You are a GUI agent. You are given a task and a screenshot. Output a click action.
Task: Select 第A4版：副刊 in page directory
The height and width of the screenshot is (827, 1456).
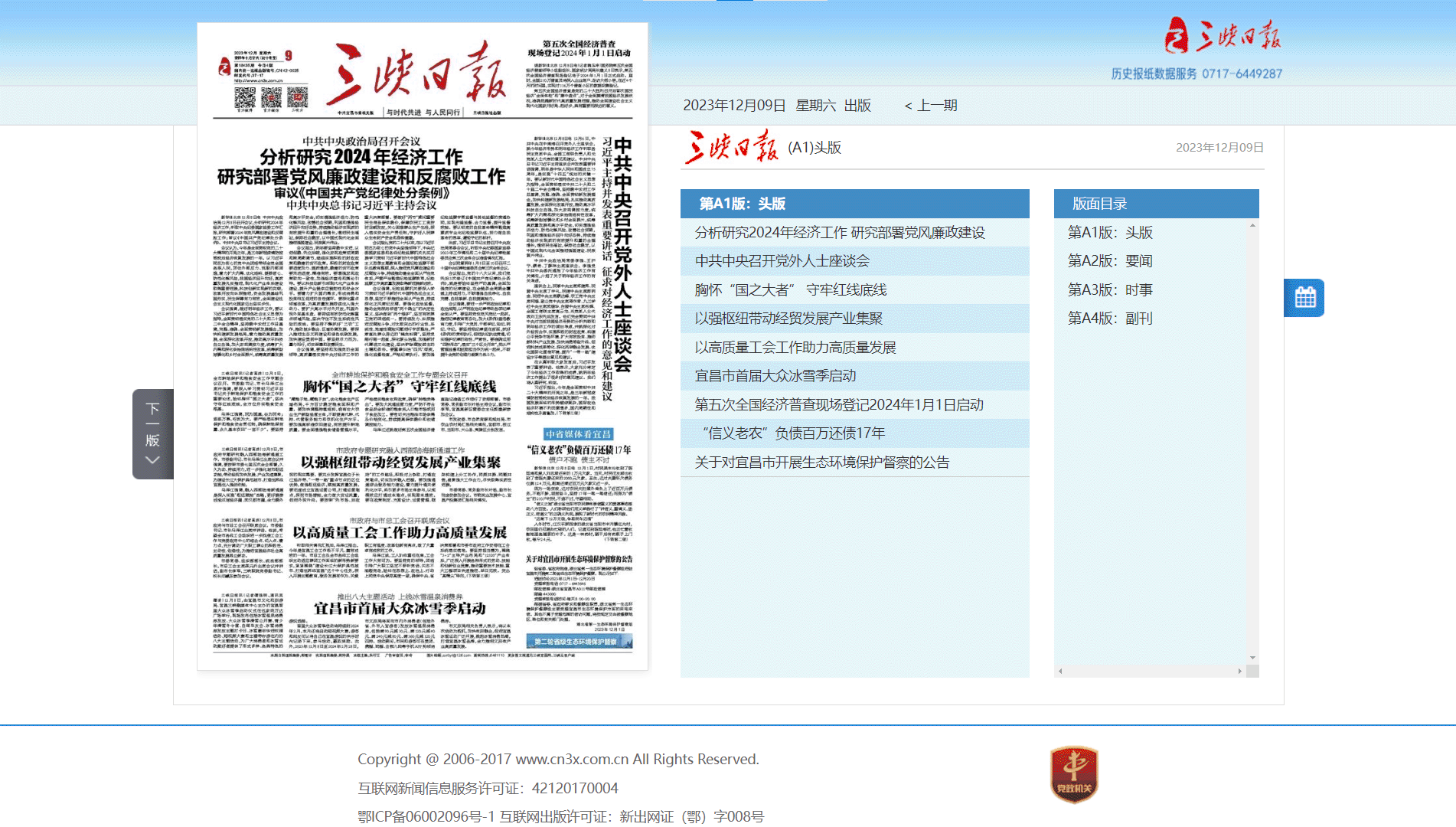click(1110, 319)
